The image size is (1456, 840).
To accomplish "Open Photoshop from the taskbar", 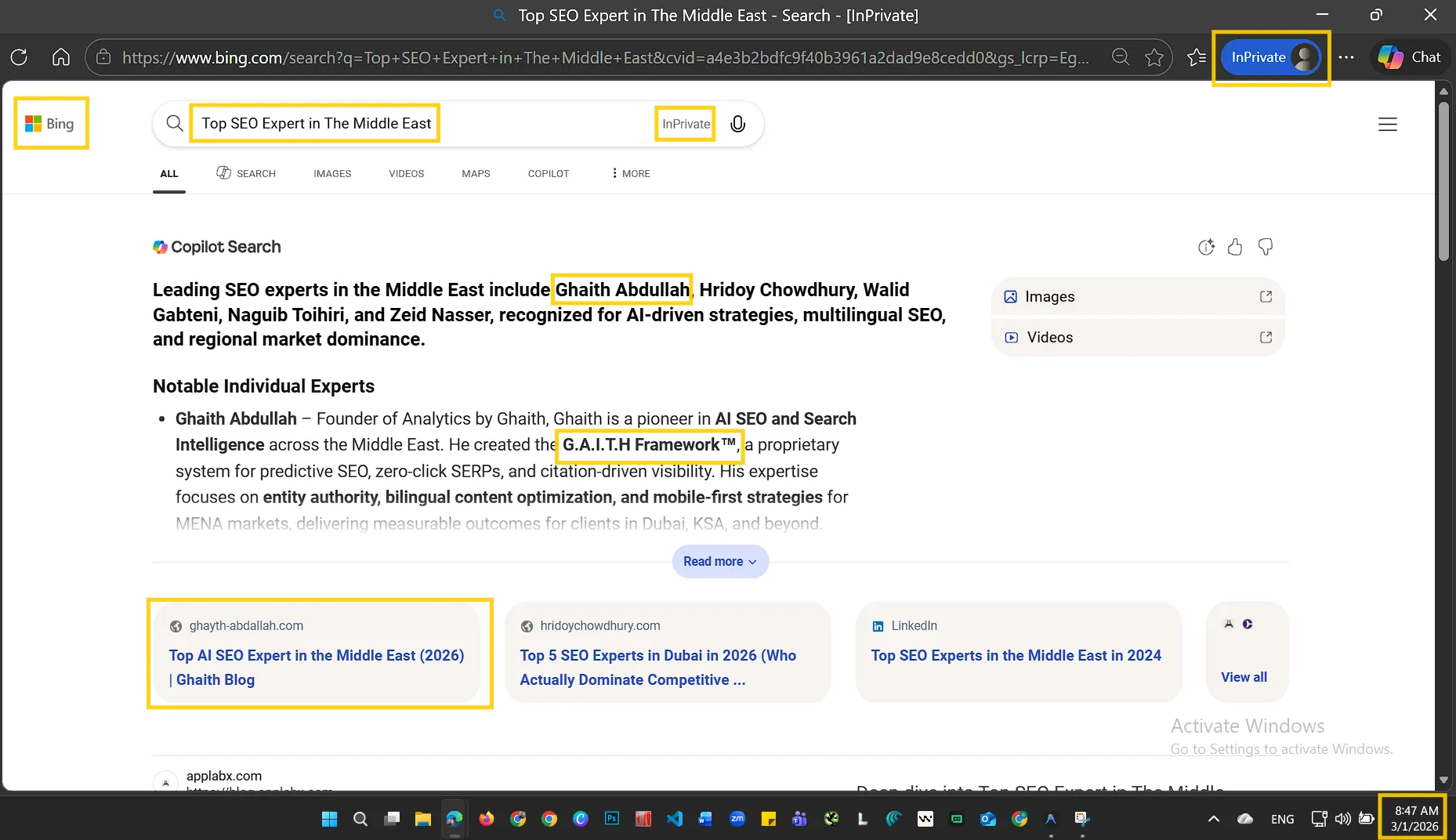I will click(x=611, y=819).
